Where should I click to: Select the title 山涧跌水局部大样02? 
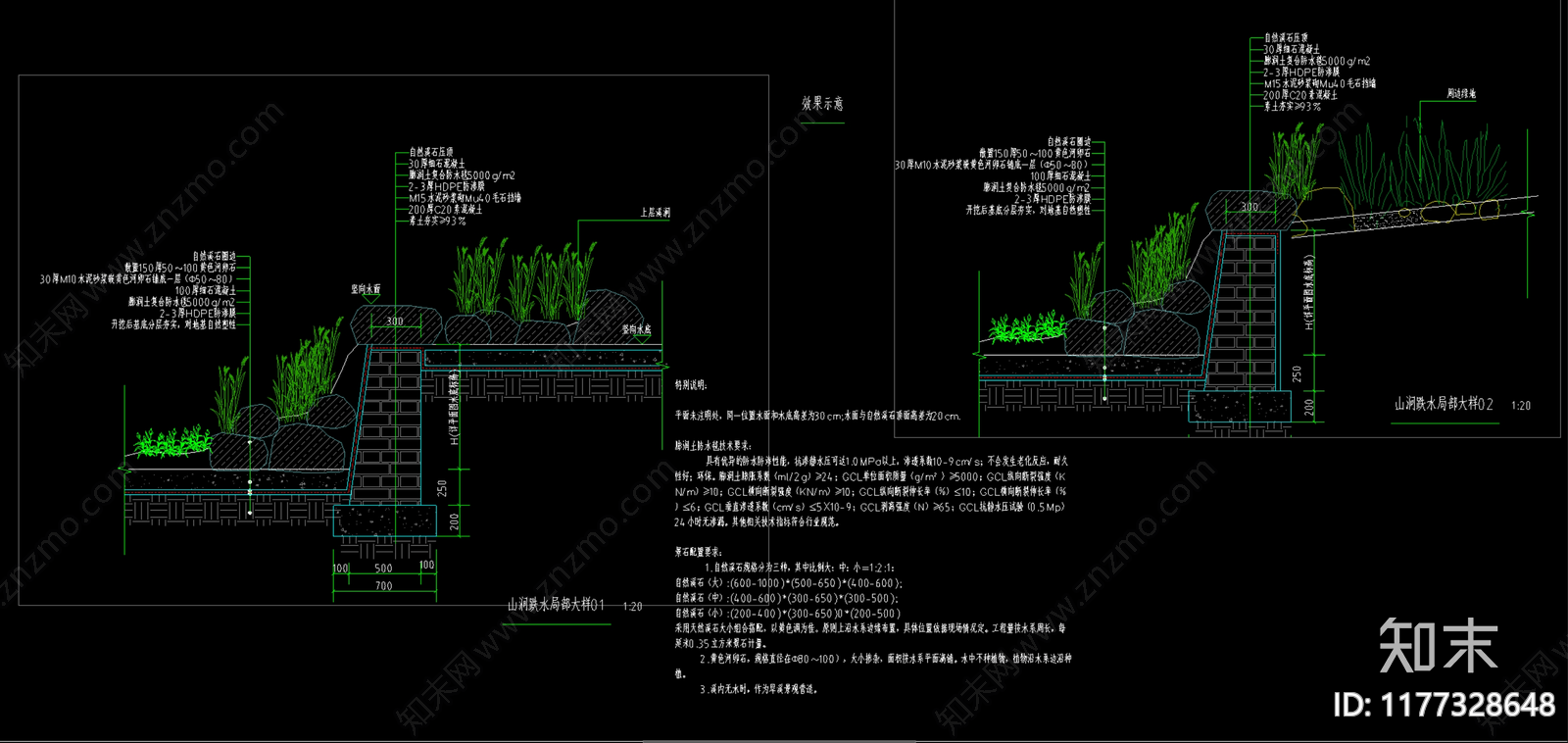tap(1445, 404)
